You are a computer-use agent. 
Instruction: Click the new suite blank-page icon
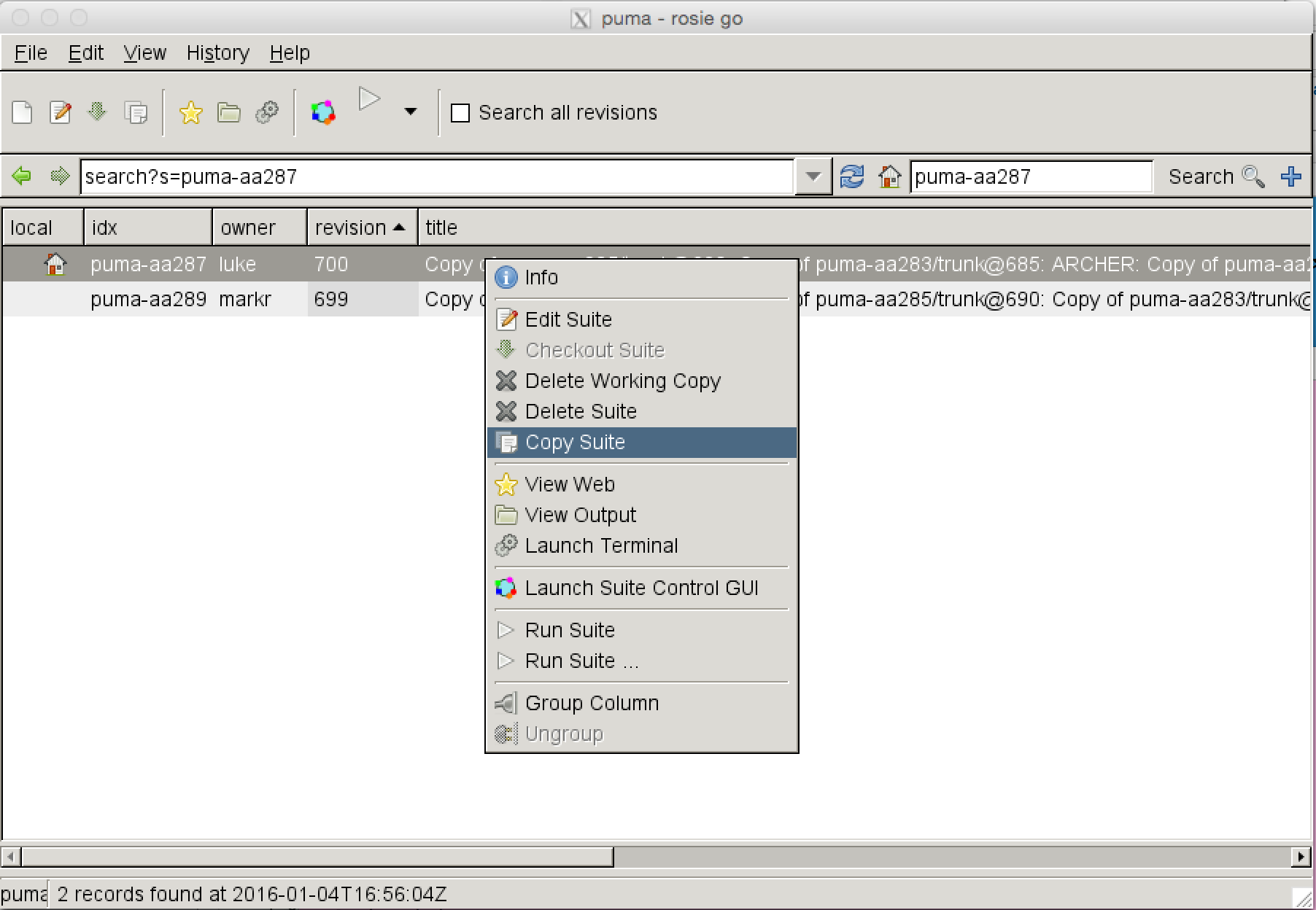23,113
